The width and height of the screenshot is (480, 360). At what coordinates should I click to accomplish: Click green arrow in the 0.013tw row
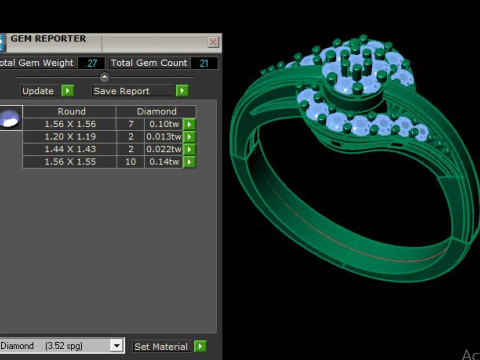tap(189, 137)
